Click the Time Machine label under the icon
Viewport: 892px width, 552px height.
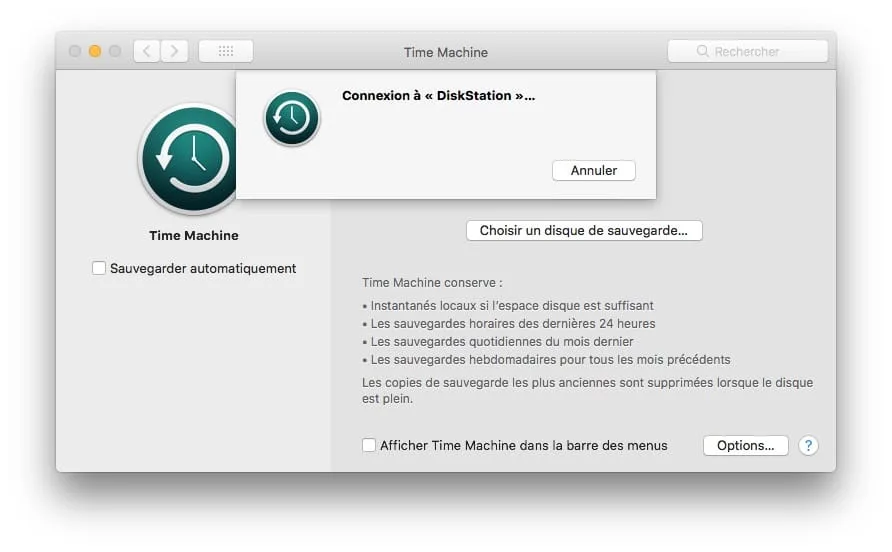194,236
